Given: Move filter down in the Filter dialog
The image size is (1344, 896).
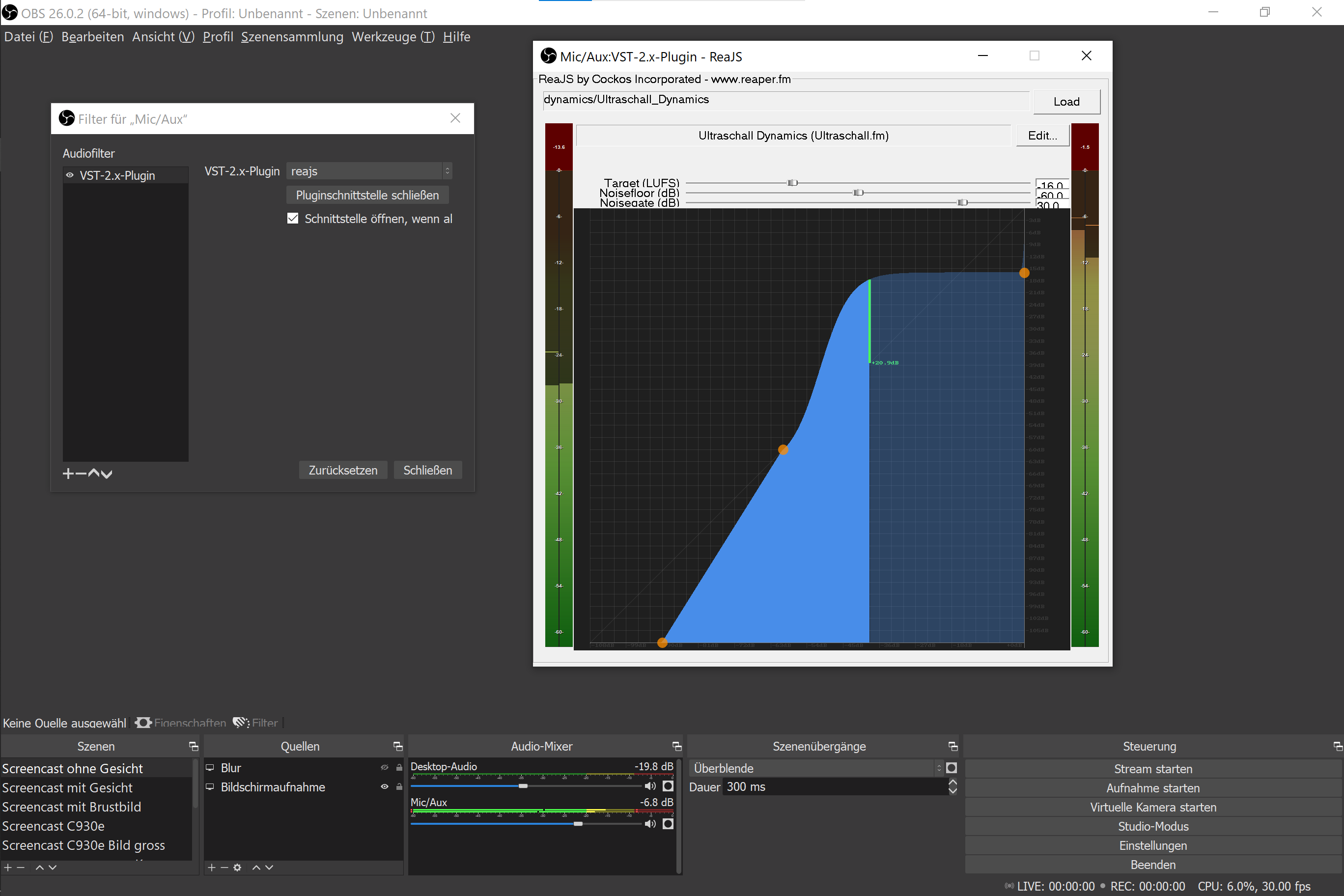Looking at the screenshot, I should pyautogui.click(x=107, y=474).
